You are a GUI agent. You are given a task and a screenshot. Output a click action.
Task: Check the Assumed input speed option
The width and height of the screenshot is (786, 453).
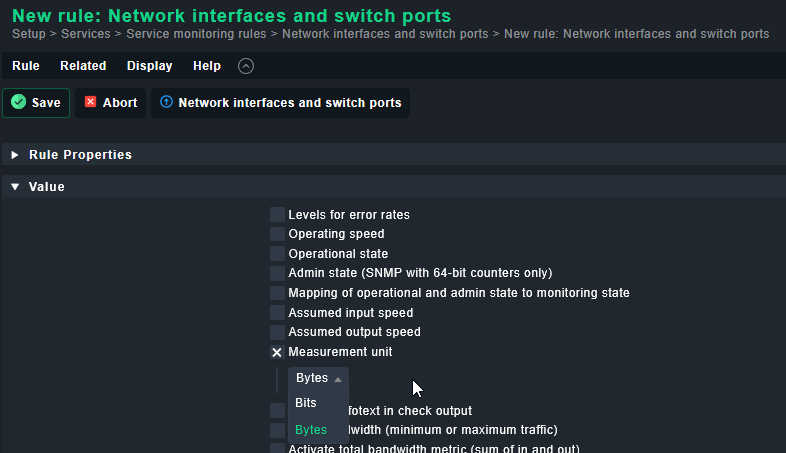(x=277, y=313)
